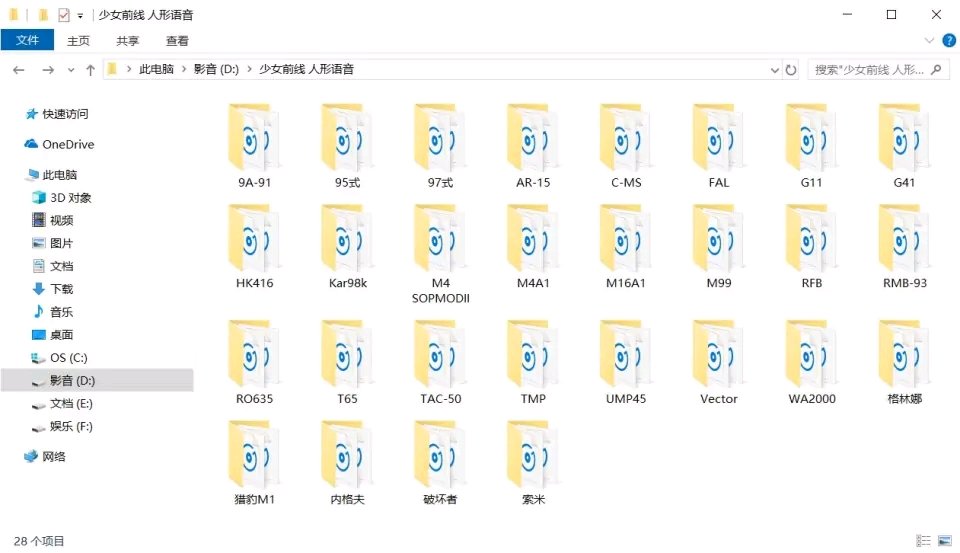Switch to the 主页 ribbon tab

point(78,40)
